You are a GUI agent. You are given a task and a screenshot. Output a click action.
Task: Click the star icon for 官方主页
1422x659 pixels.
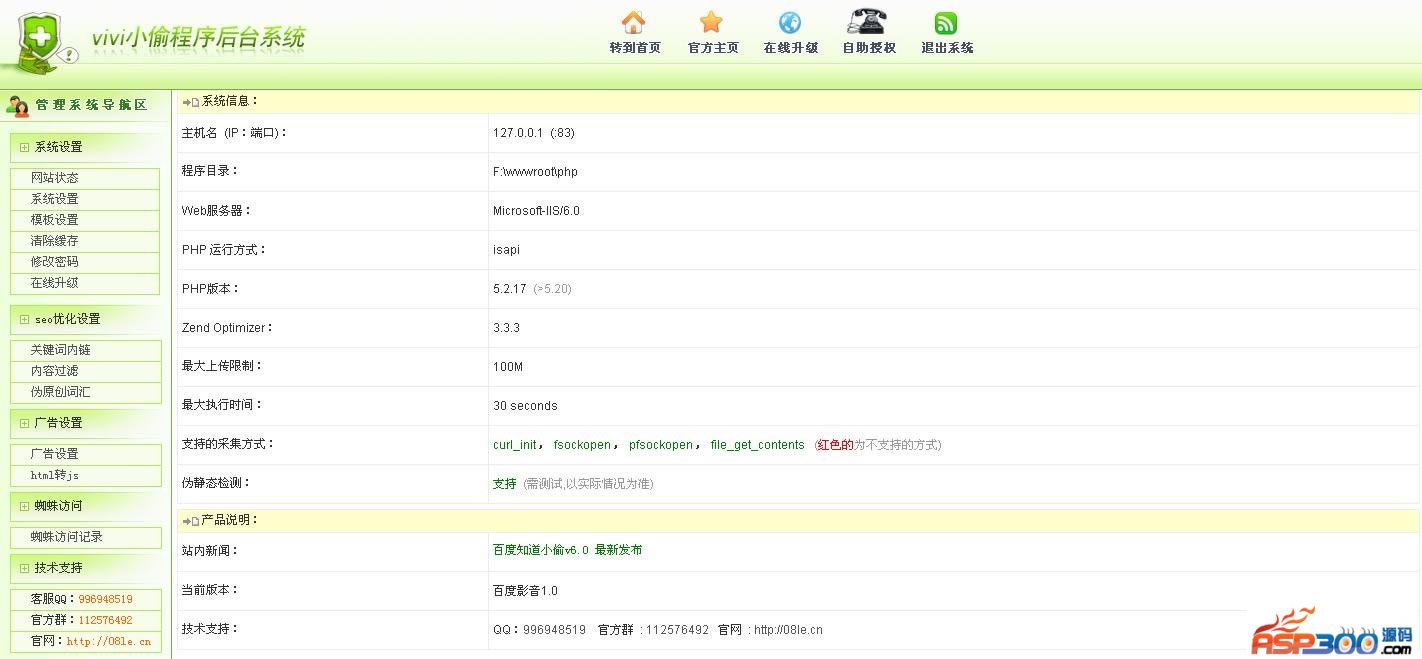[711, 22]
